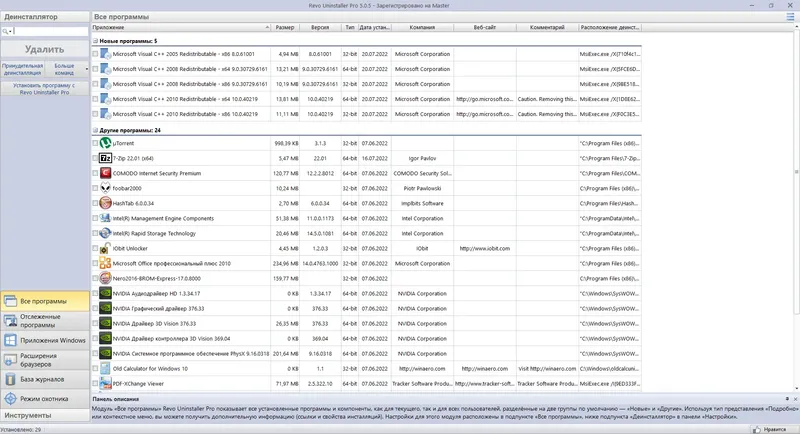Click the Расширения браузеров icon
The height and width of the screenshot is (434, 800).
(x=10, y=360)
